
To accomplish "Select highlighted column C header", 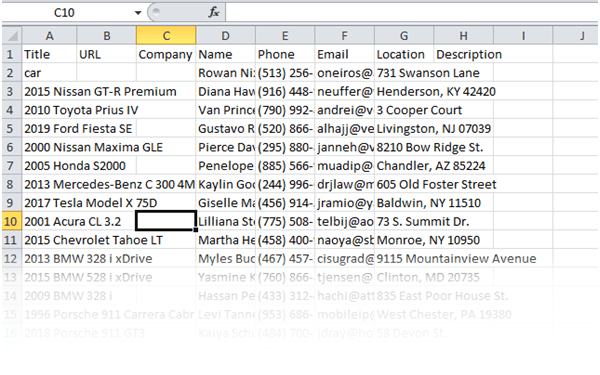I will click(166, 36).
